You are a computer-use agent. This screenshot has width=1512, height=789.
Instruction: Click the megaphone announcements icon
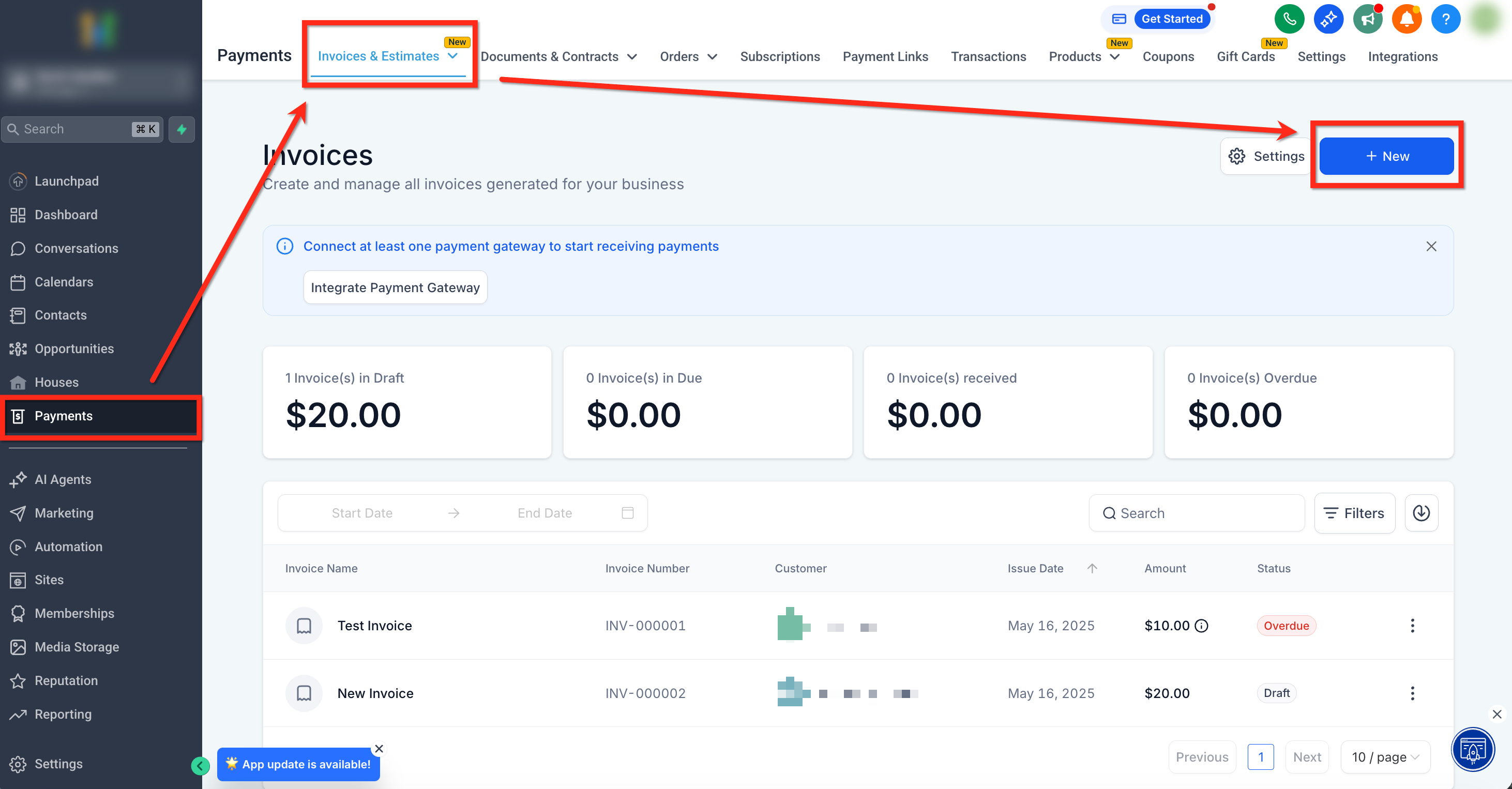(x=1368, y=19)
